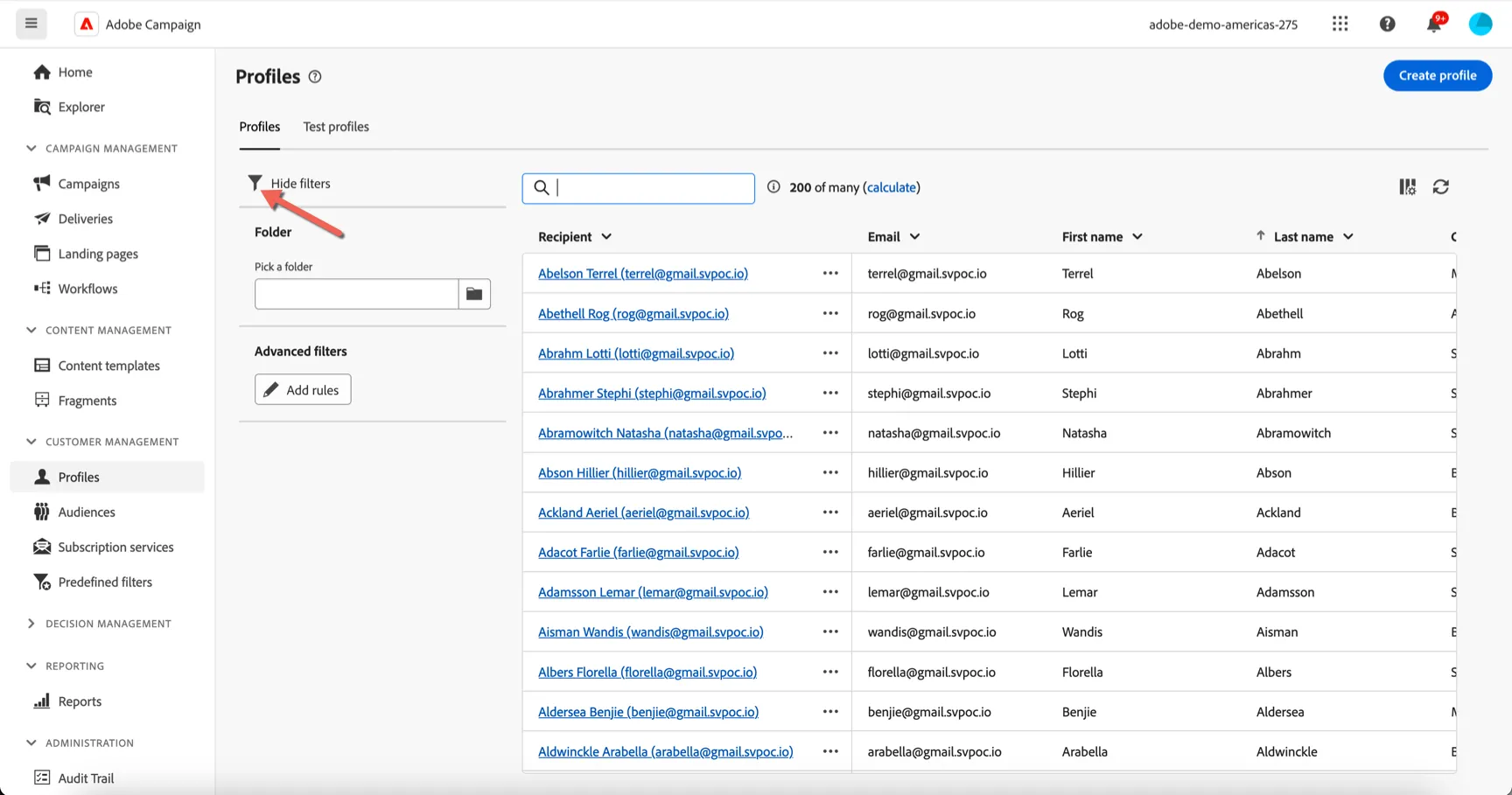Open the app switcher grid icon
Image resolution: width=1512 pixels, height=795 pixels.
(1340, 24)
